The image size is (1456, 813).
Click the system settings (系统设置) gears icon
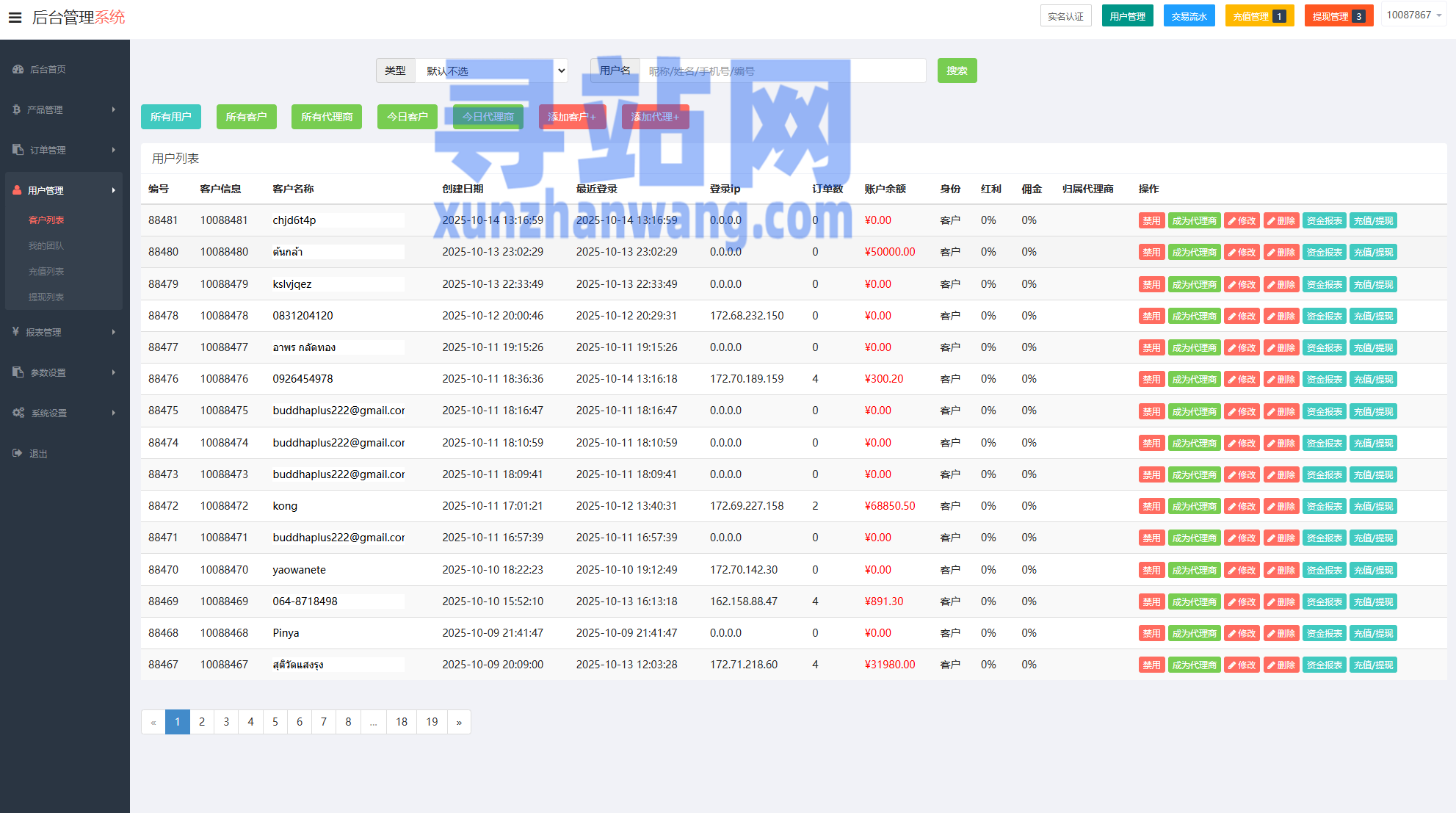point(18,413)
